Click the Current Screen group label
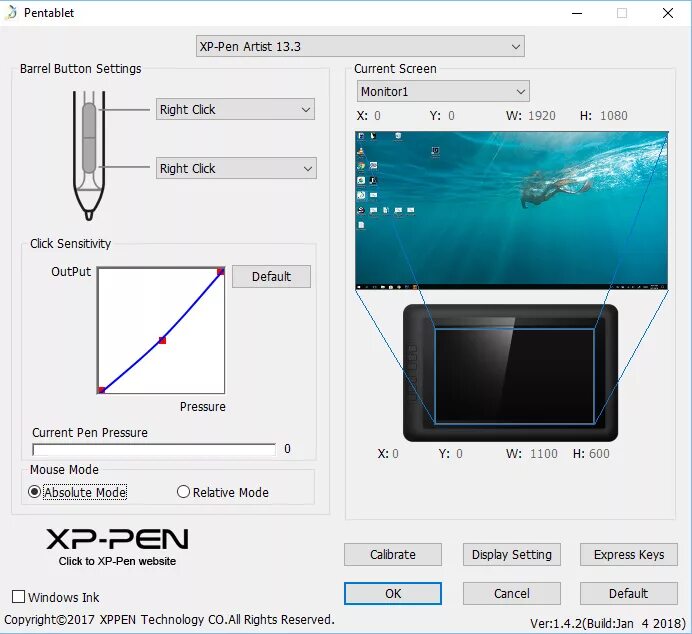 coord(395,69)
